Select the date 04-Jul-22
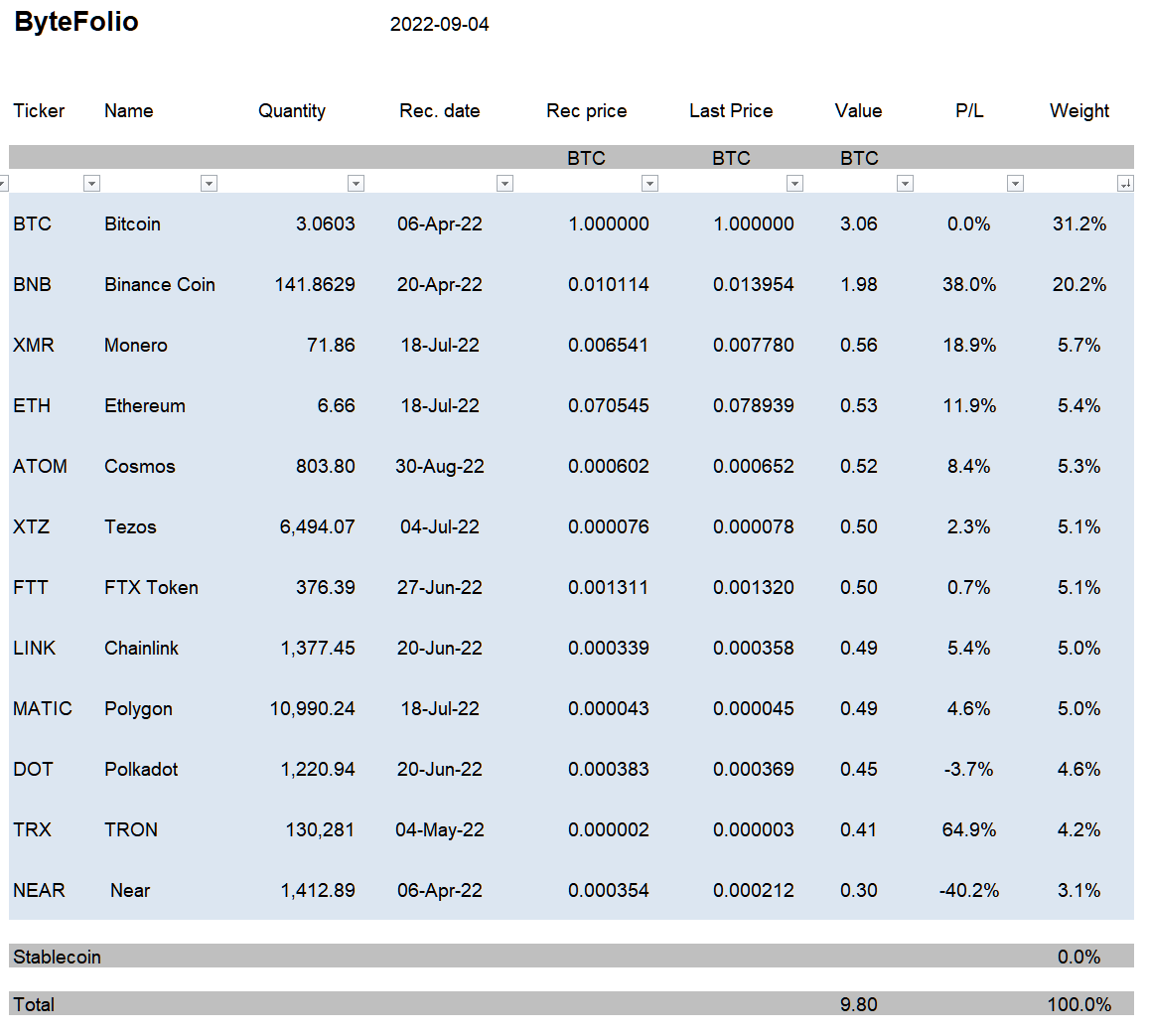 (x=440, y=526)
